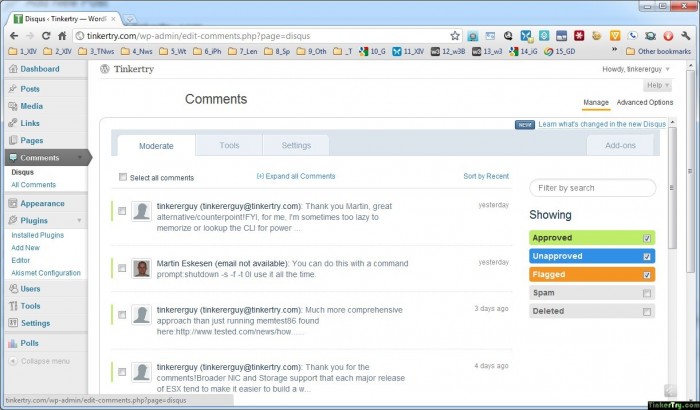The image size is (700, 410).
Task: Select the memtest86 comment checkbox
Action: click(x=122, y=314)
